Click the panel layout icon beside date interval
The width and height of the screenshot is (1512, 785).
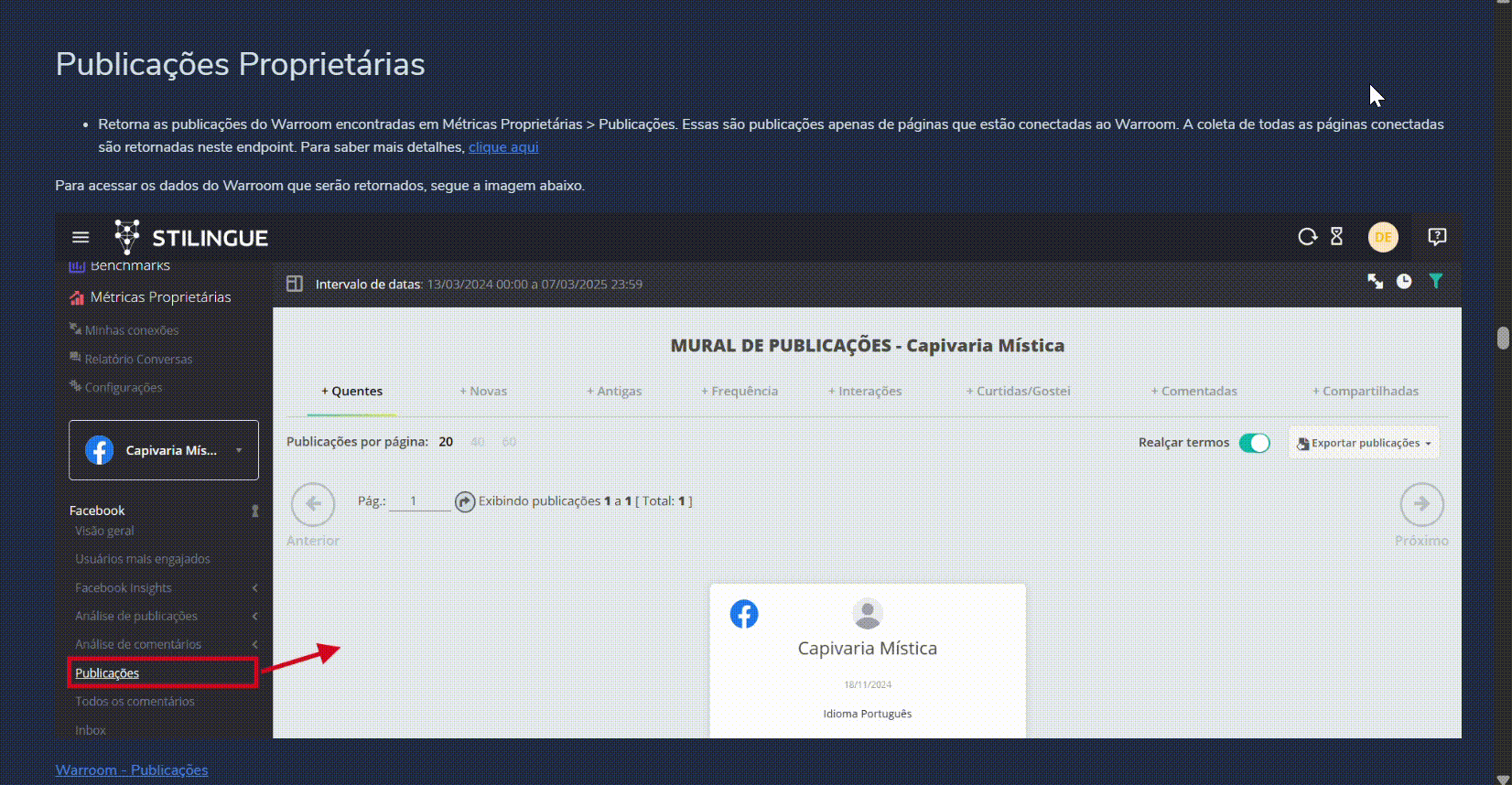click(x=295, y=284)
